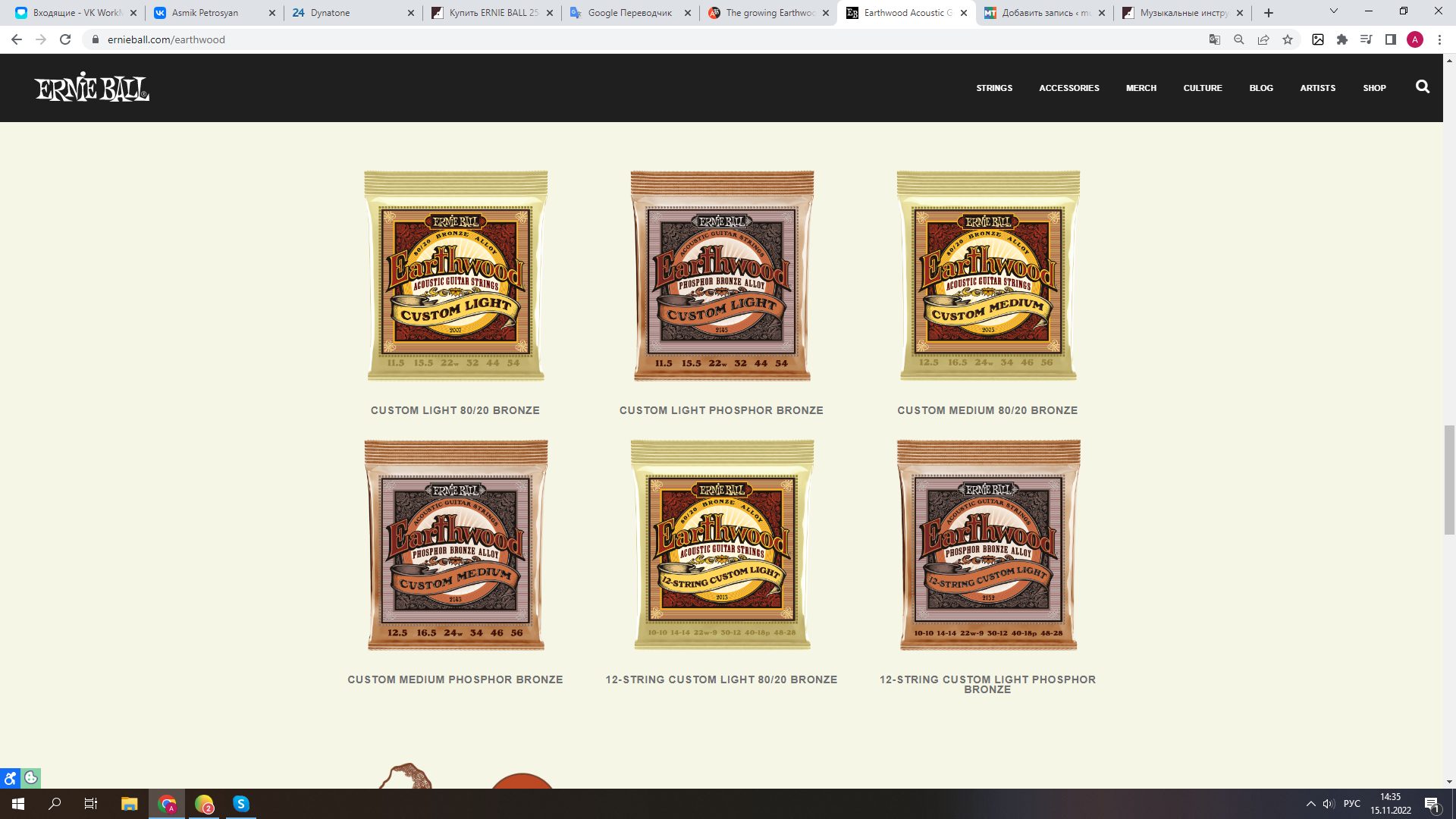Open the extensions puzzle icon
Image resolution: width=1456 pixels, height=819 pixels.
pyautogui.click(x=1342, y=39)
